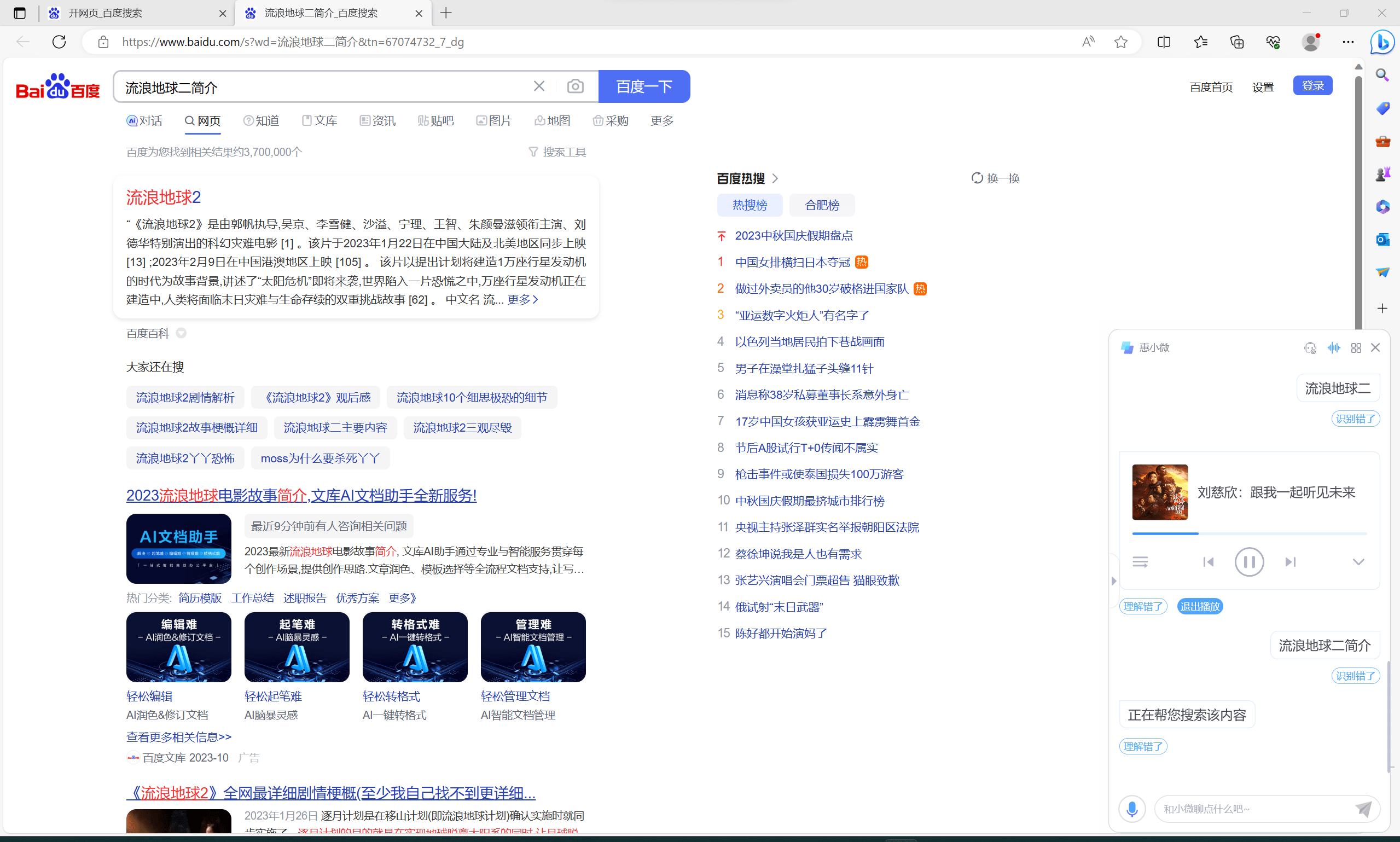Viewport: 1400px width, 842px height.
Task: Click the 惠小微 grid apps icon
Action: coord(1356,348)
